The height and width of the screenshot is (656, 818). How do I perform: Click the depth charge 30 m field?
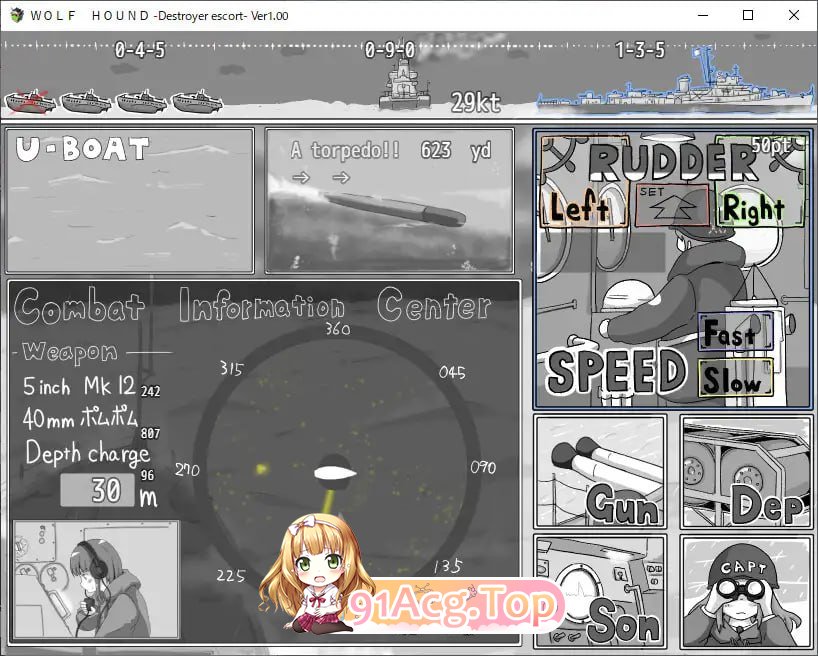point(97,490)
